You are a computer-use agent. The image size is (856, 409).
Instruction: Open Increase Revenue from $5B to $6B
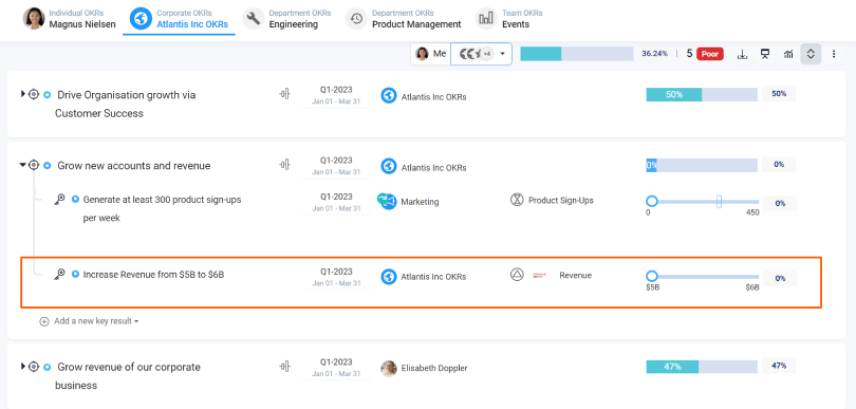(x=153, y=275)
